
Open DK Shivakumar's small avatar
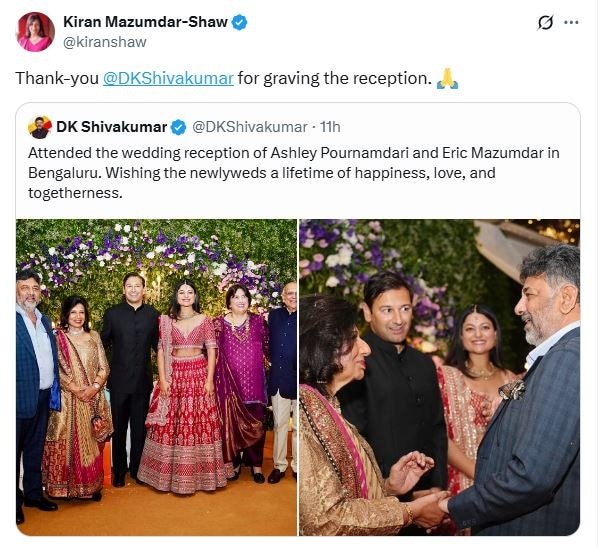pos(40,127)
